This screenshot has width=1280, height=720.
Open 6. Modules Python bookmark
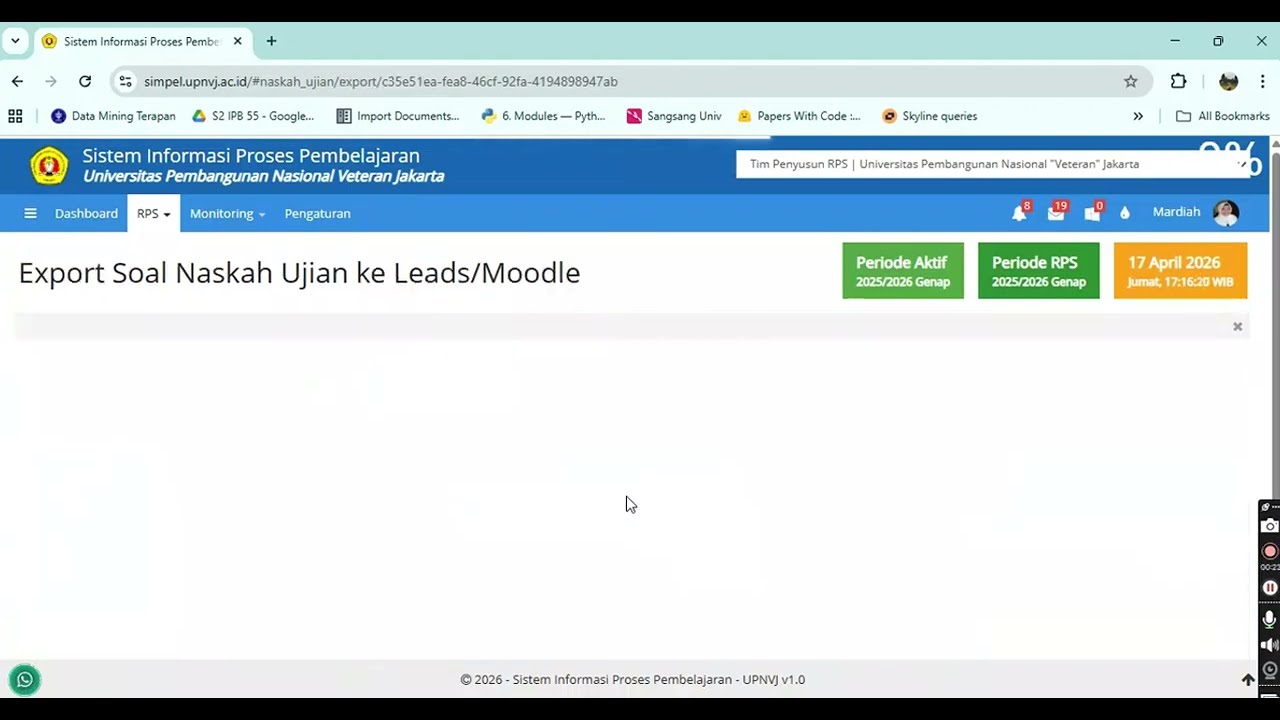[543, 116]
